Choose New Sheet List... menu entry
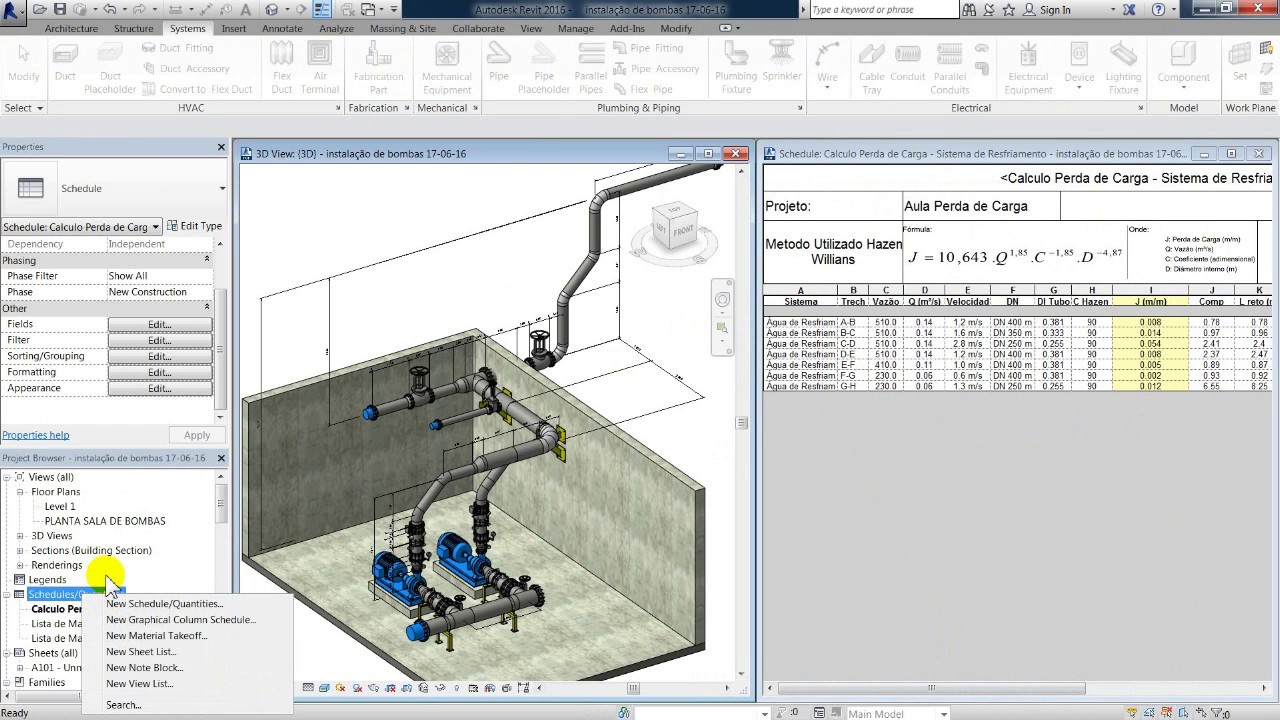1280x720 pixels. [x=141, y=652]
